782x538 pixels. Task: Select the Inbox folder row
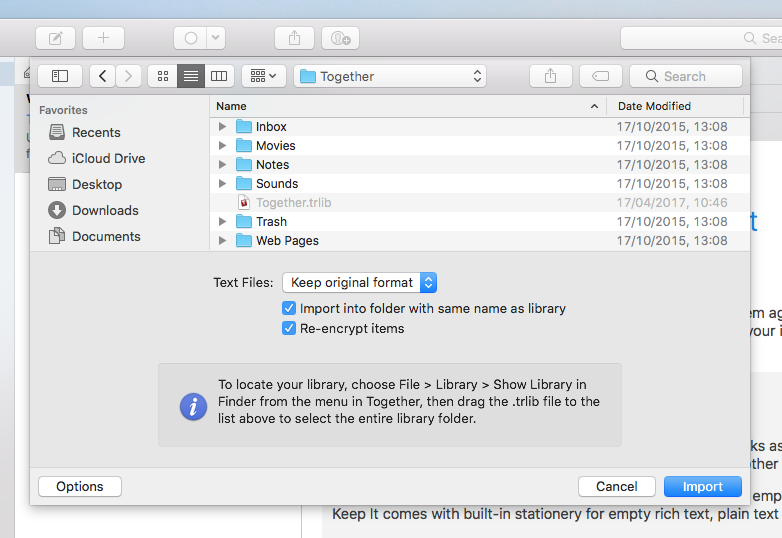(480, 127)
